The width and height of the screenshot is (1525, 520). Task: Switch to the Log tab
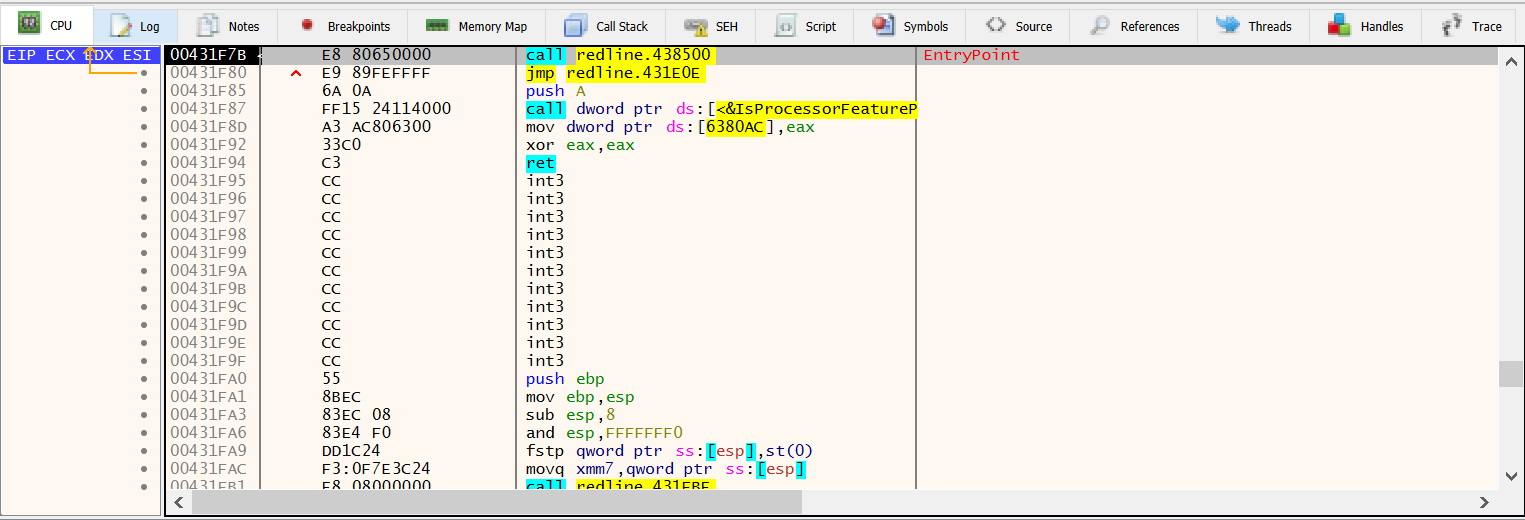pyautogui.click(x=135, y=26)
